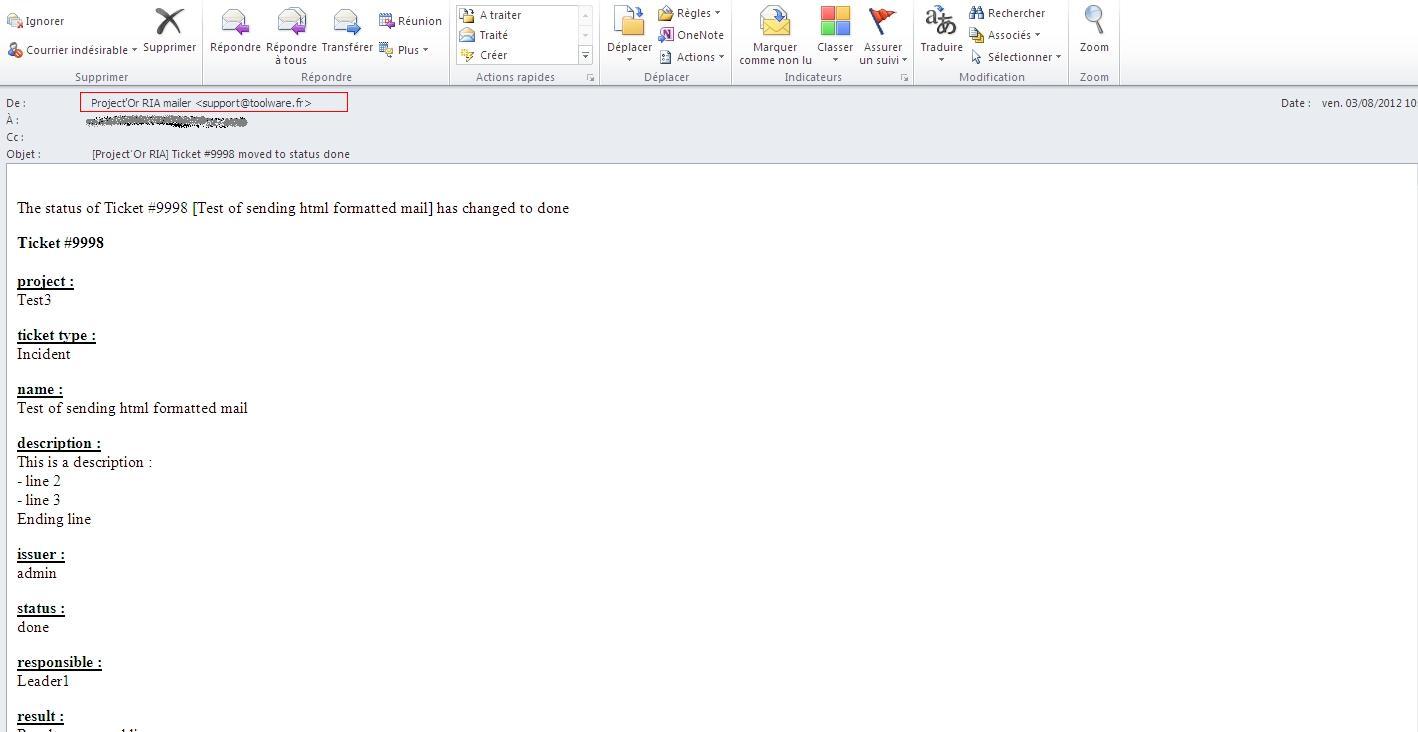Click the 'Ending line' text
1418x732 pixels.
click(54, 519)
